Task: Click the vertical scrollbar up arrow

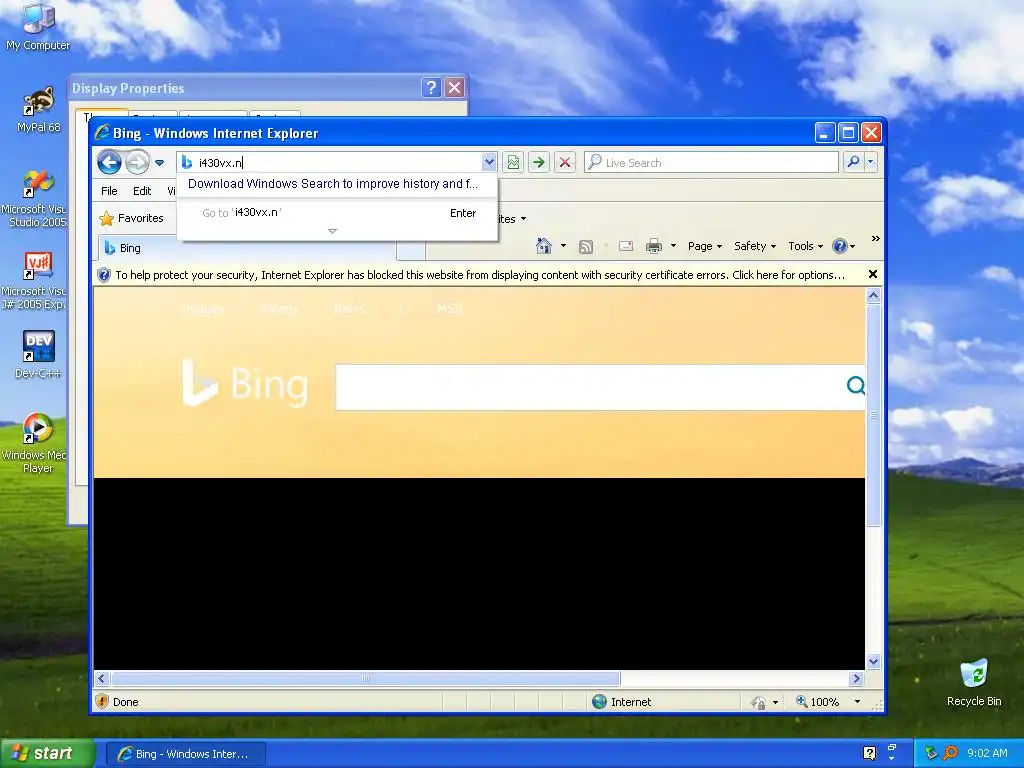Action: tap(873, 296)
